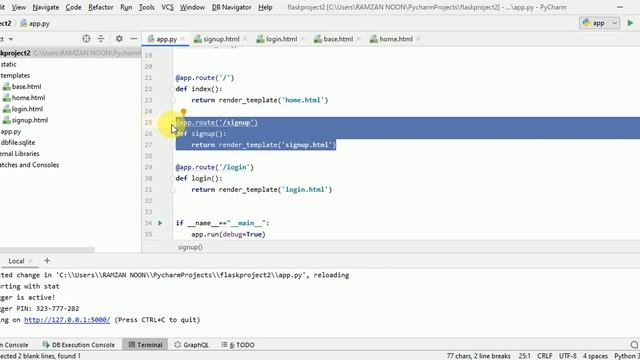
Task: Open the VCS menu
Action: tap(167, 7)
